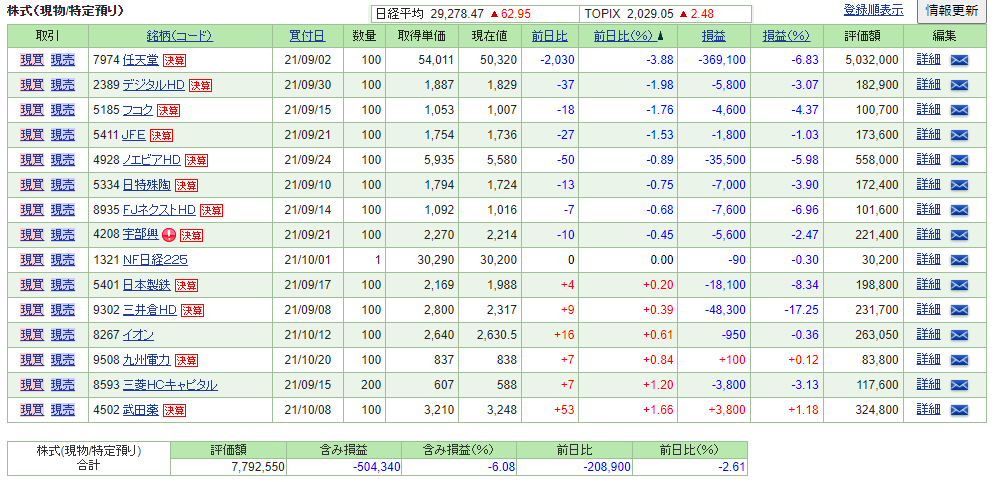995x482 pixels.
Task: Switch to 登録順表示 view
Action: 873,10
